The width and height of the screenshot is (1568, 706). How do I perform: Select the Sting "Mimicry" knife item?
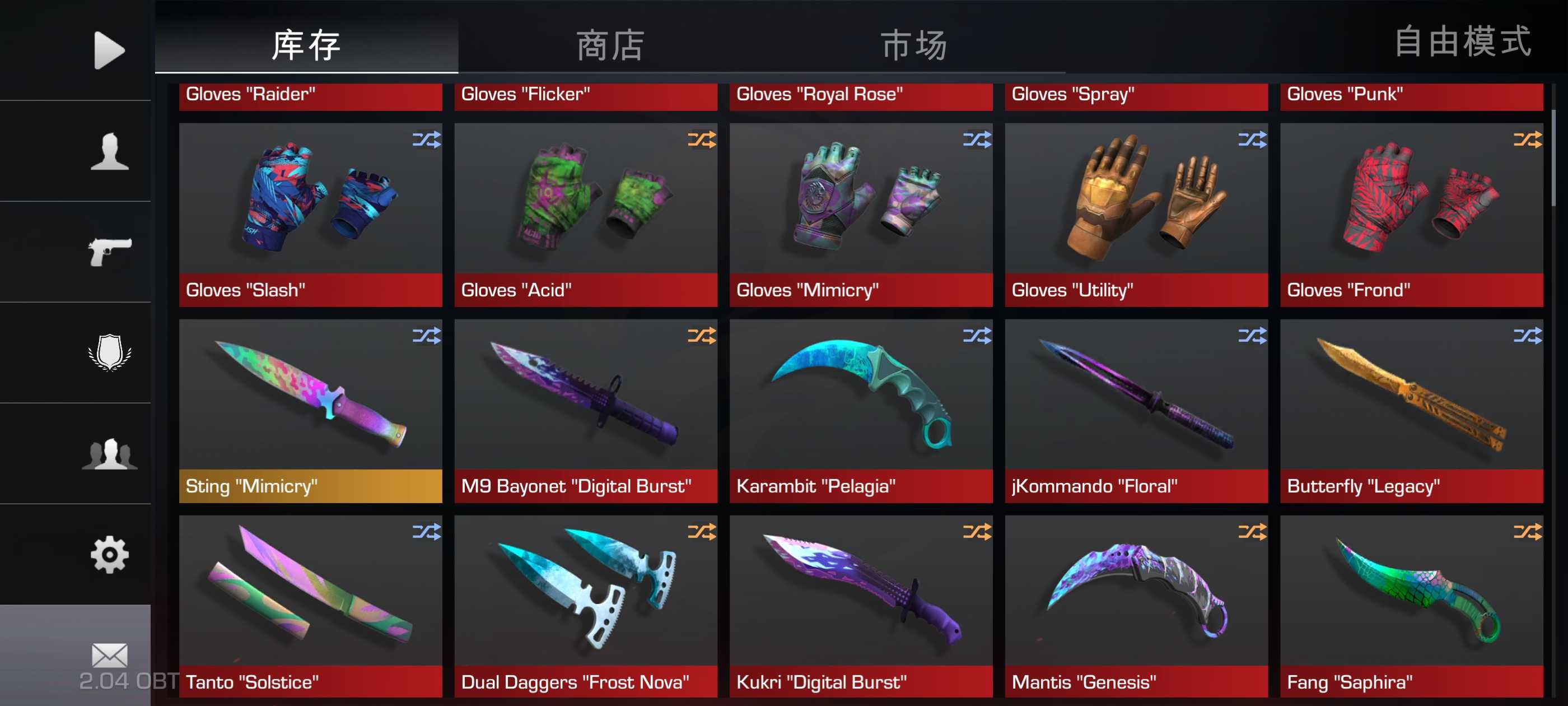(x=310, y=411)
